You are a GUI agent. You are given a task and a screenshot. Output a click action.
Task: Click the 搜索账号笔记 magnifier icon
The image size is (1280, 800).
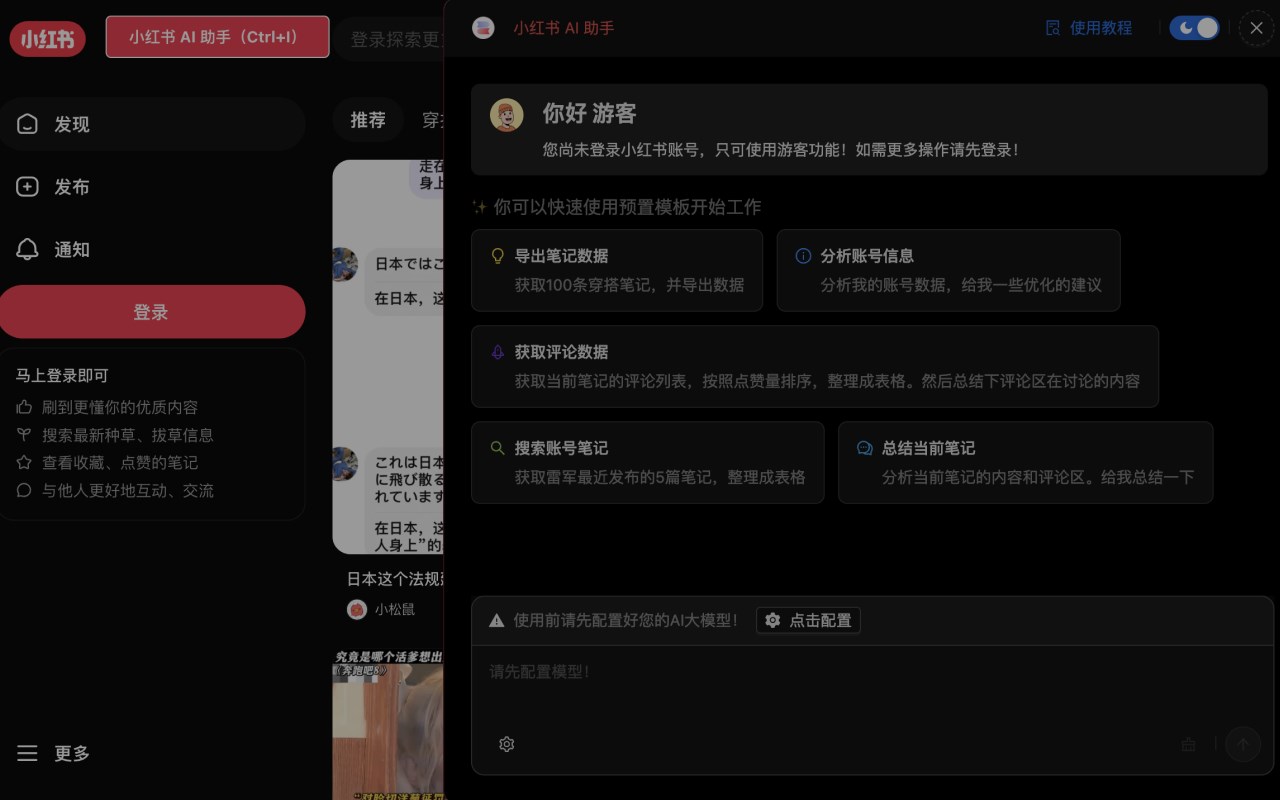click(497, 448)
